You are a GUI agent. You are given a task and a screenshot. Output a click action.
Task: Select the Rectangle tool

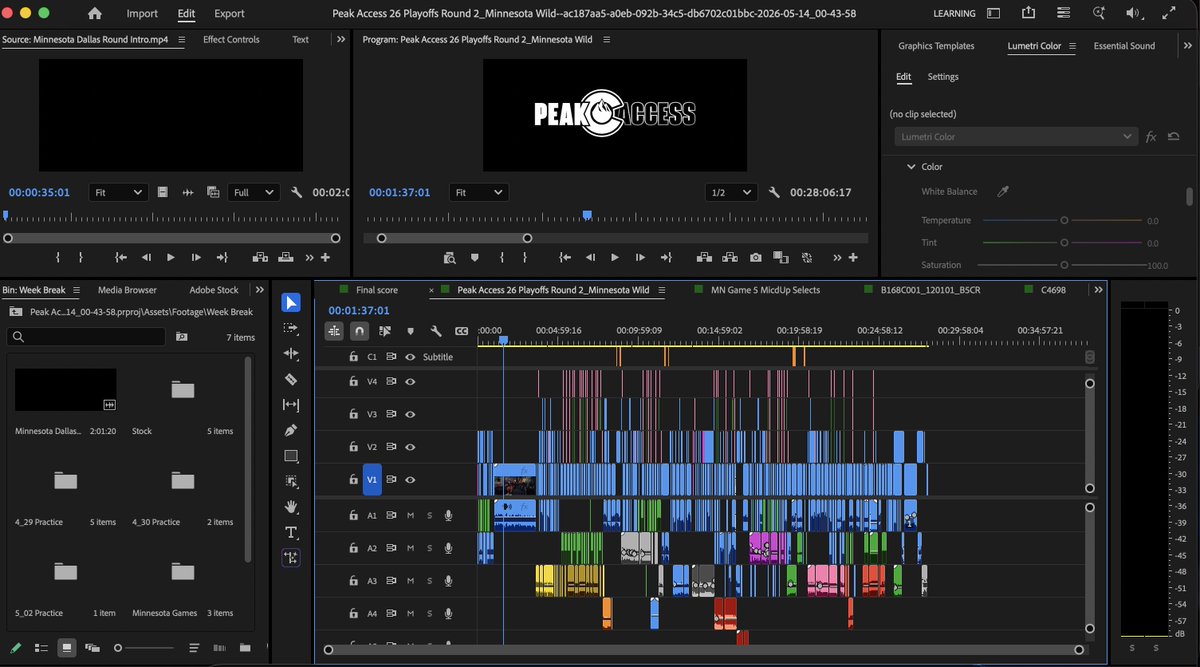(x=291, y=456)
